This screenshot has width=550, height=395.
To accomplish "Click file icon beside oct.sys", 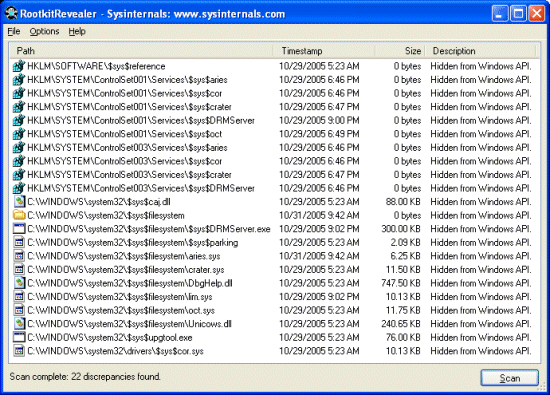I will pos(19,310).
